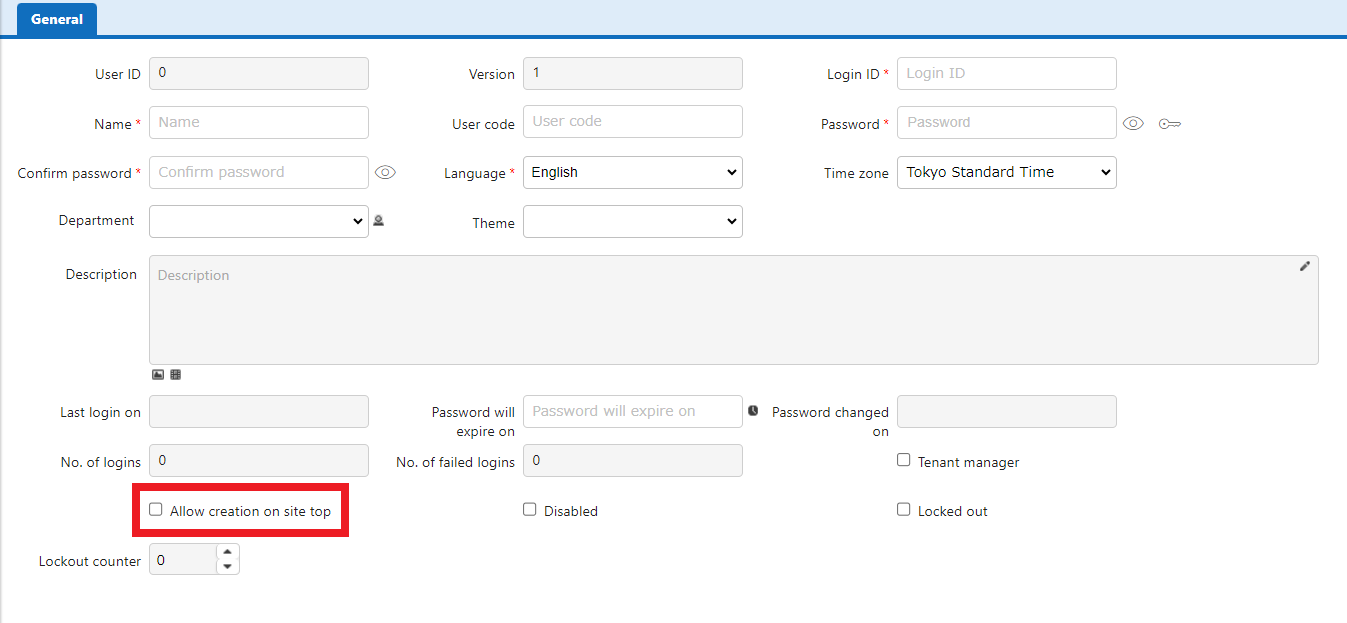Expand the Department dropdown
This screenshot has height=623, width=1347.
tap(259, 221)
